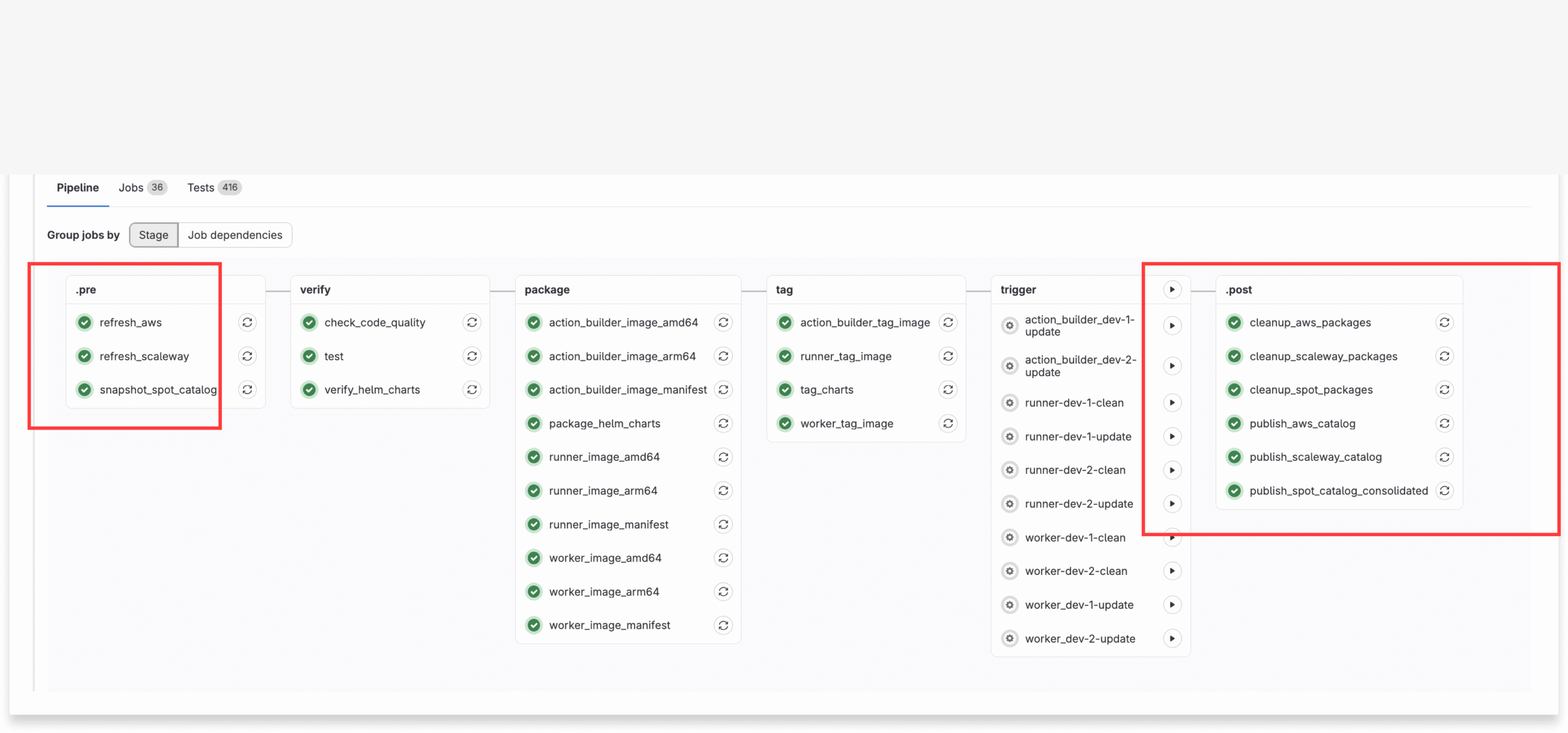
Task: Retry the worker_image_manifest job
Action: tap(723, 625)
